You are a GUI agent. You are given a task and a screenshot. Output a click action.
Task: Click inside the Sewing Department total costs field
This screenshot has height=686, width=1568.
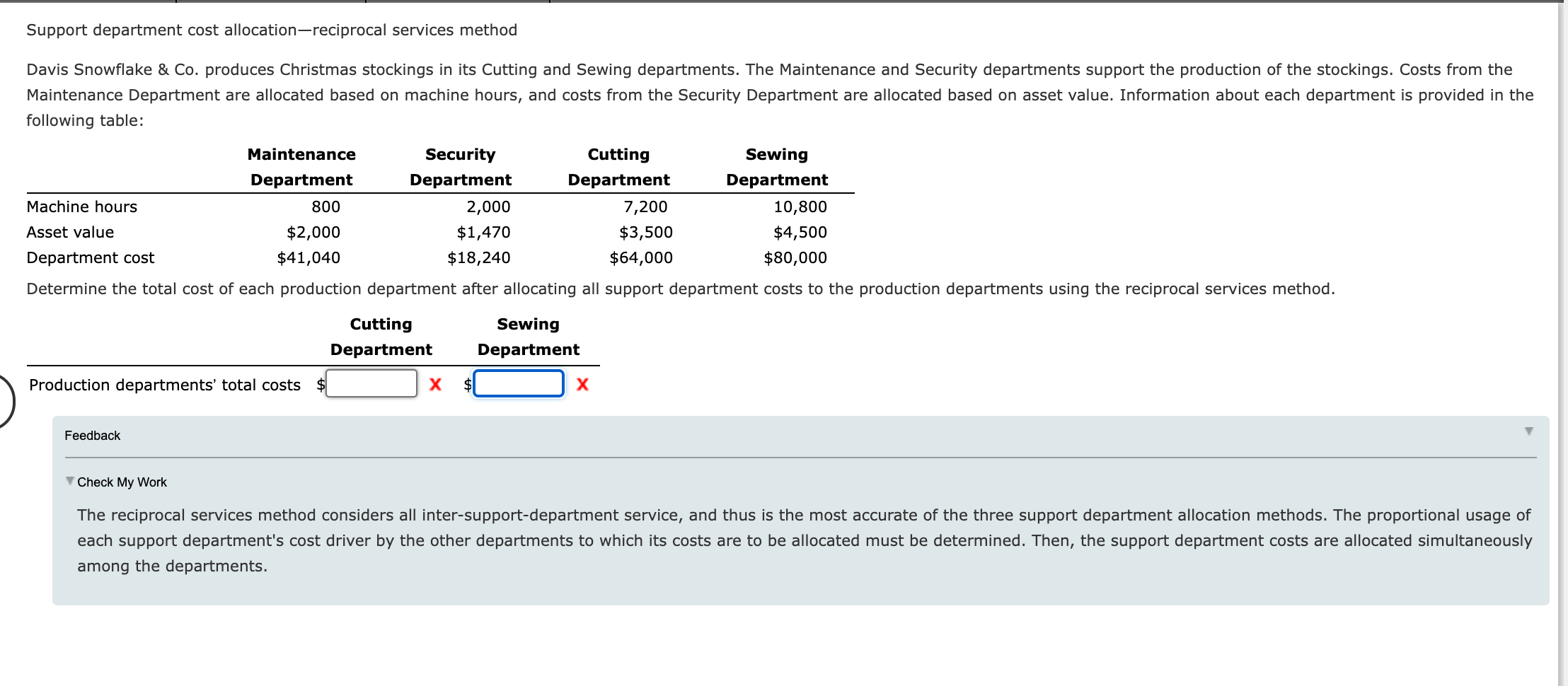[519, 383]
